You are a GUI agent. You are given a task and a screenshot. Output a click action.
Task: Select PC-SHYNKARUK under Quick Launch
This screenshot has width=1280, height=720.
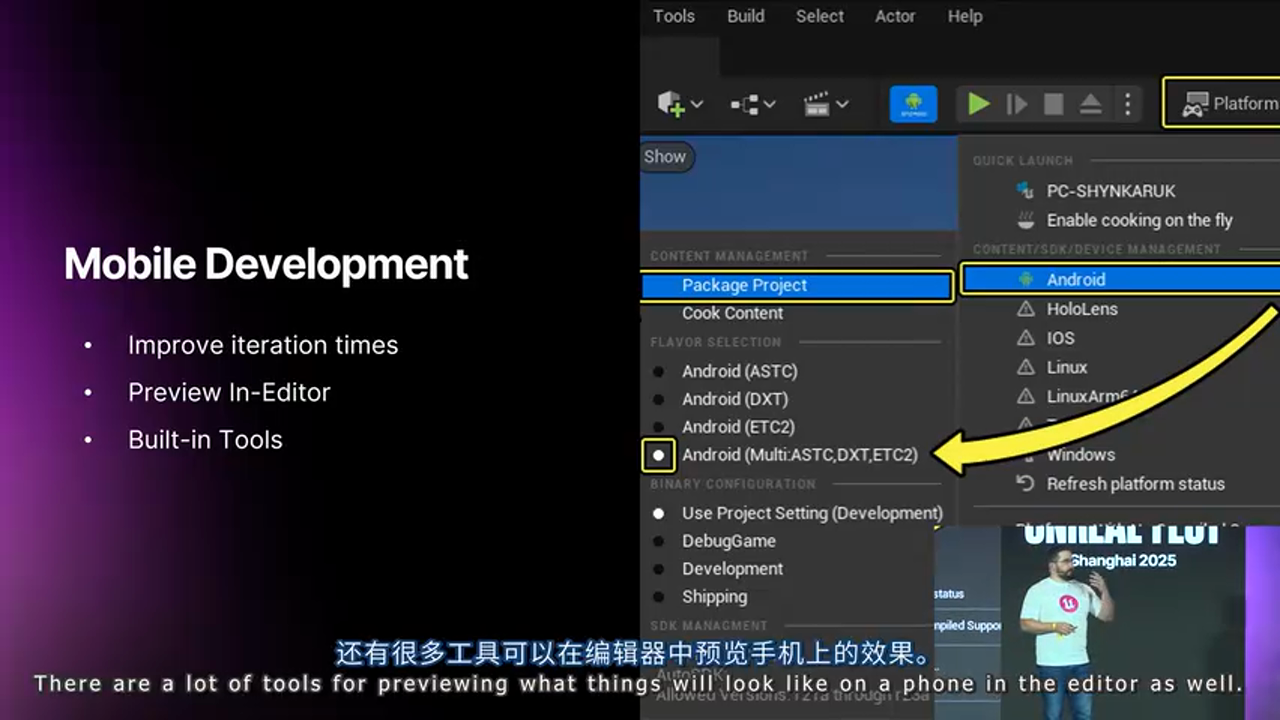[1110, 191]
